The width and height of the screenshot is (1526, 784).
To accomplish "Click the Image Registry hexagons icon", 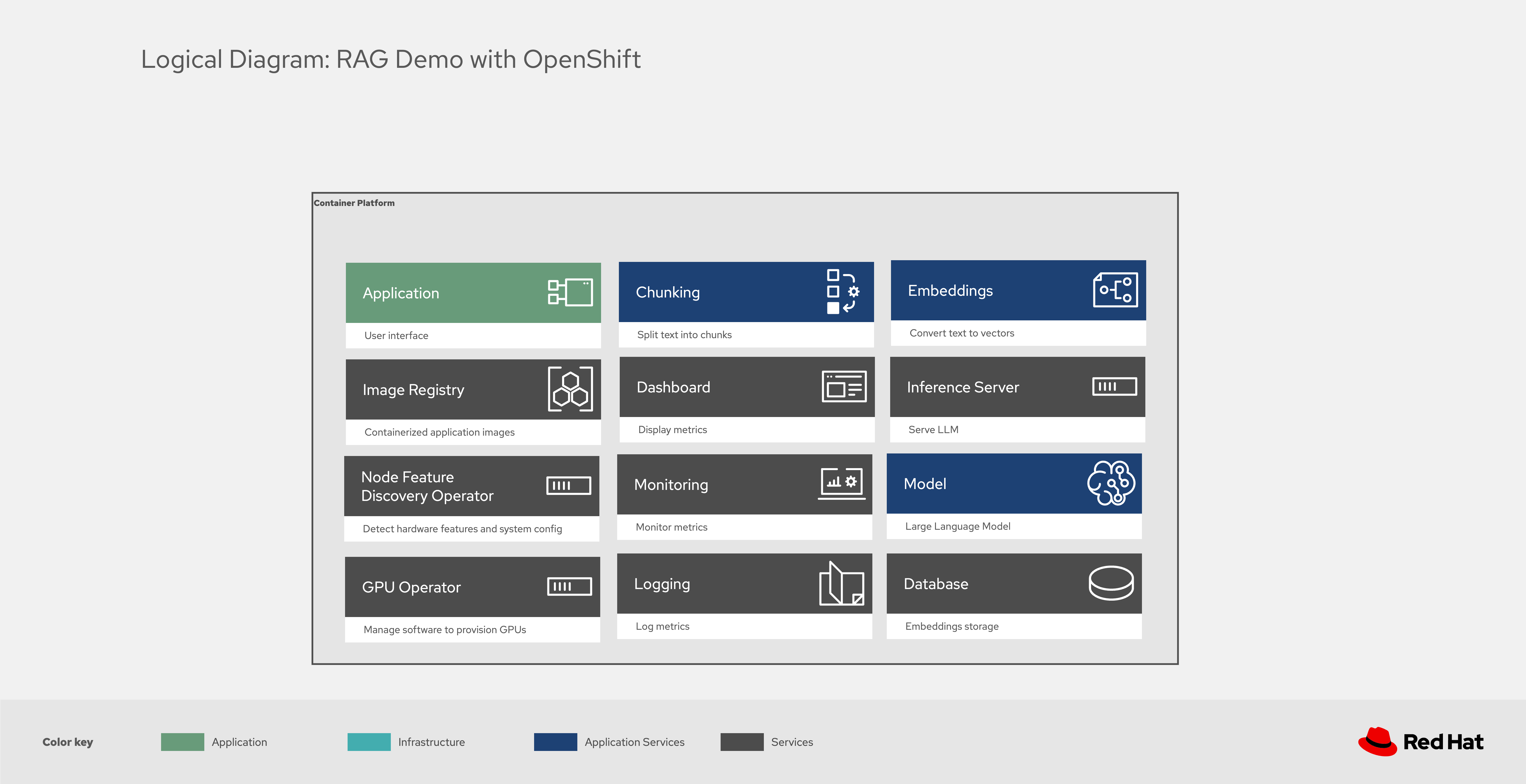I will (x=570, y=389).
